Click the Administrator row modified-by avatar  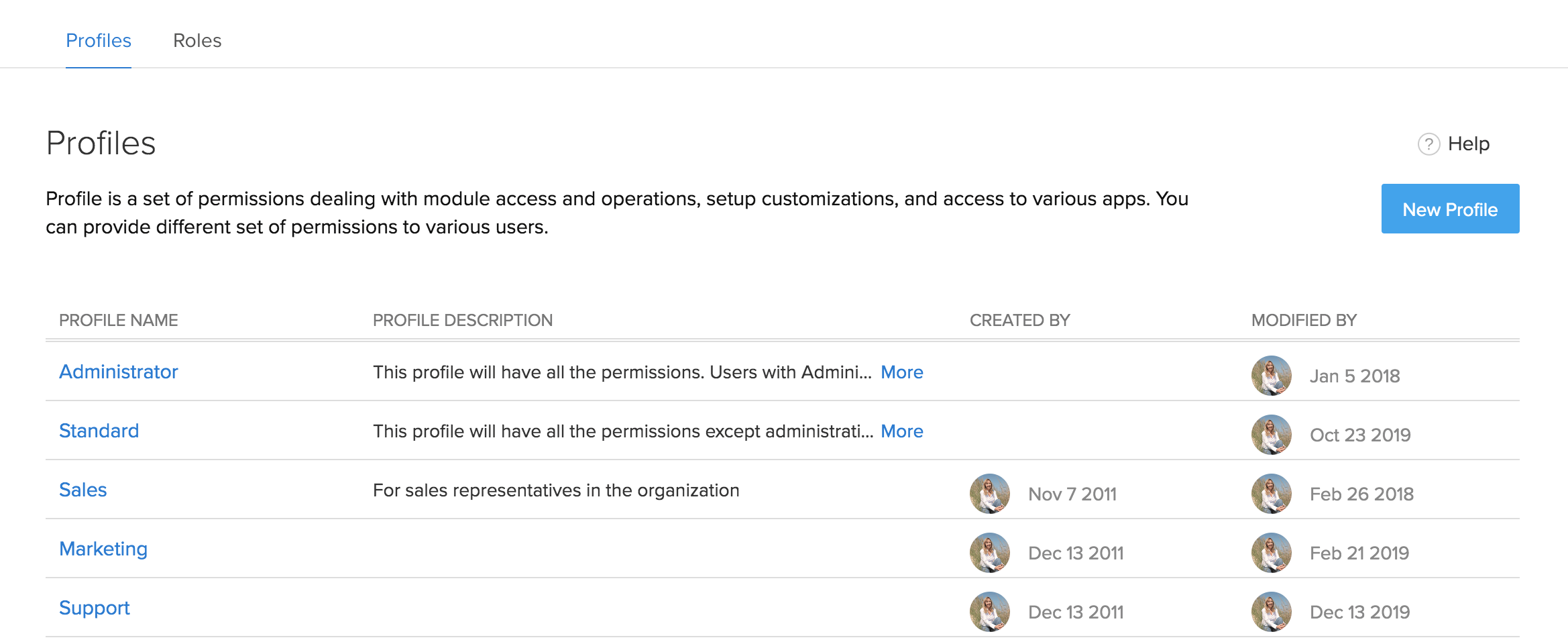point(1271,376)
